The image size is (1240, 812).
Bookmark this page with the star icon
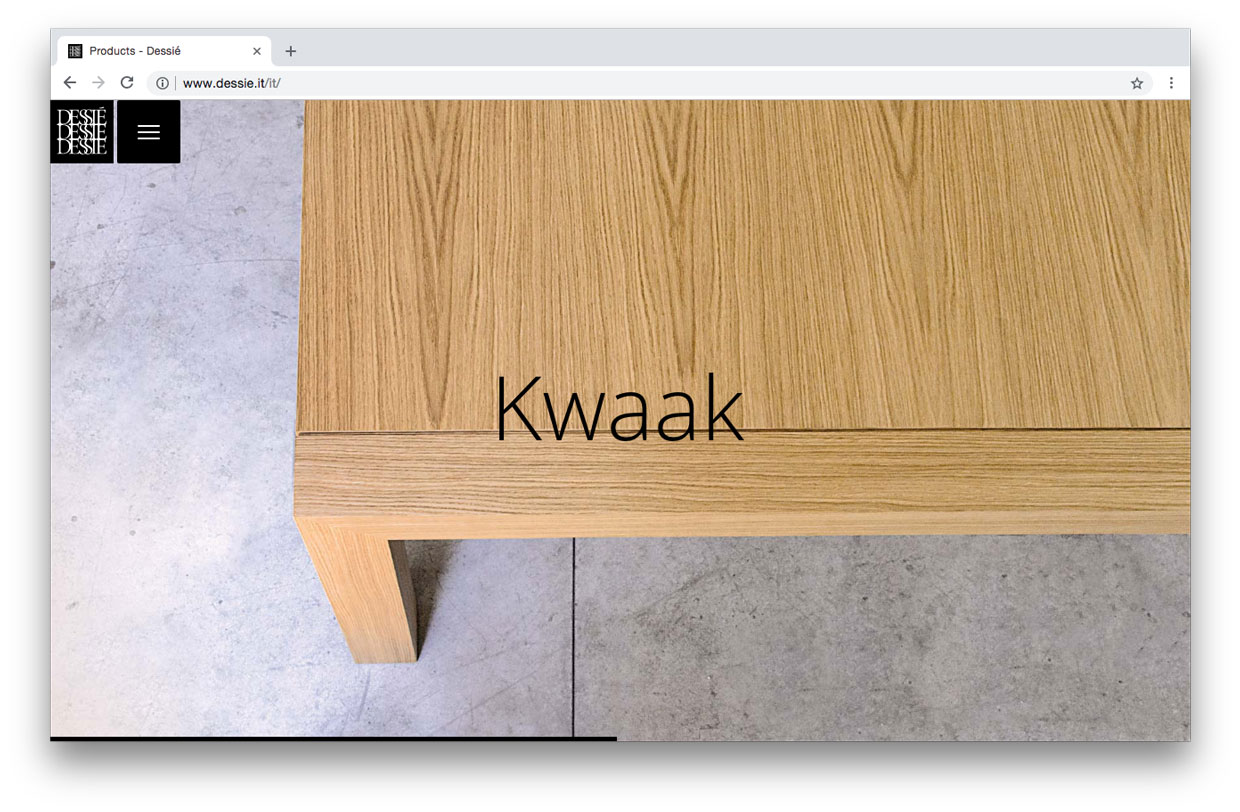tap(1137, 83)
